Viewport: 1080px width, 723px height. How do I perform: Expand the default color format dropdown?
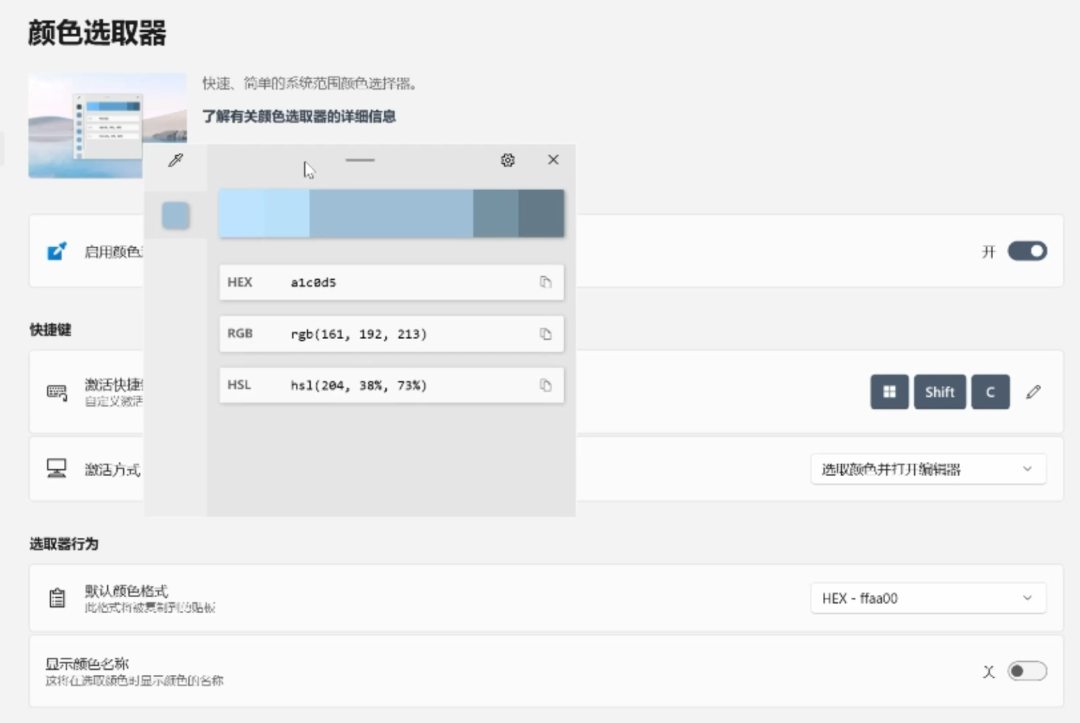tap(927, 598)
